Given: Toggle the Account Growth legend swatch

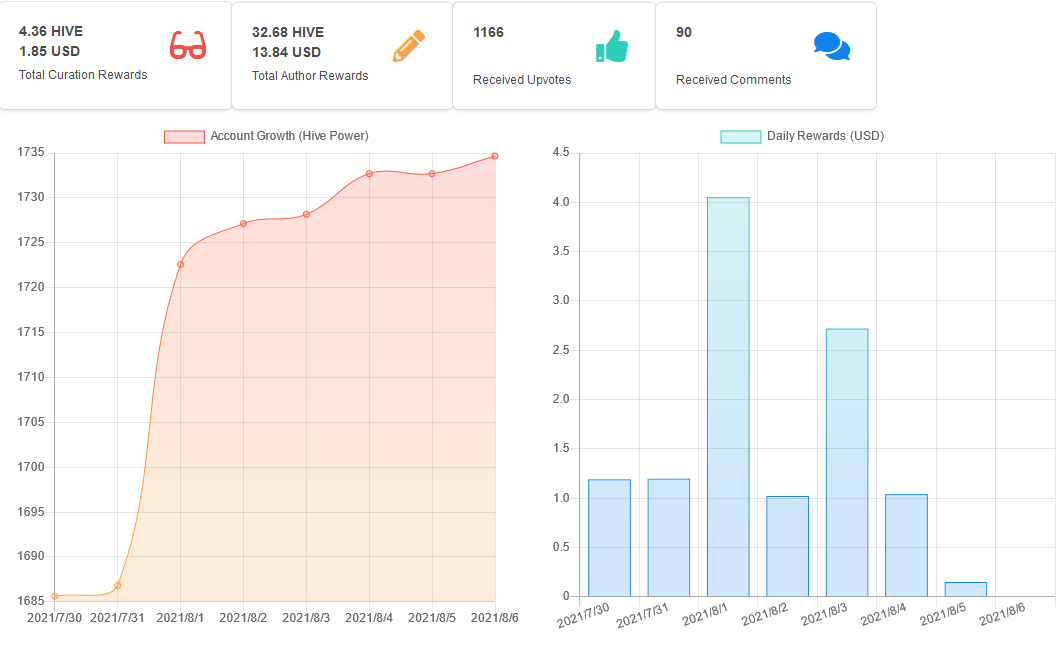Looking at the screenshot, I should click(x=184, y=137).
